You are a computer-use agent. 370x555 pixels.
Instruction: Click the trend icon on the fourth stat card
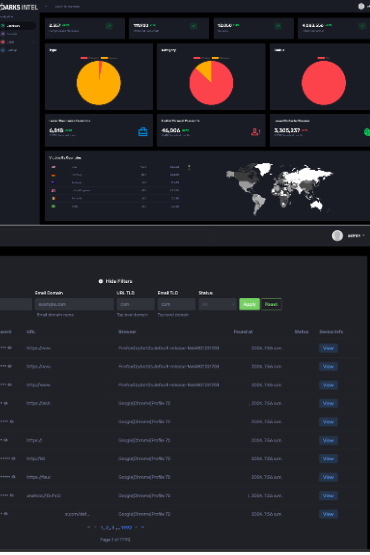click(362, 26)
